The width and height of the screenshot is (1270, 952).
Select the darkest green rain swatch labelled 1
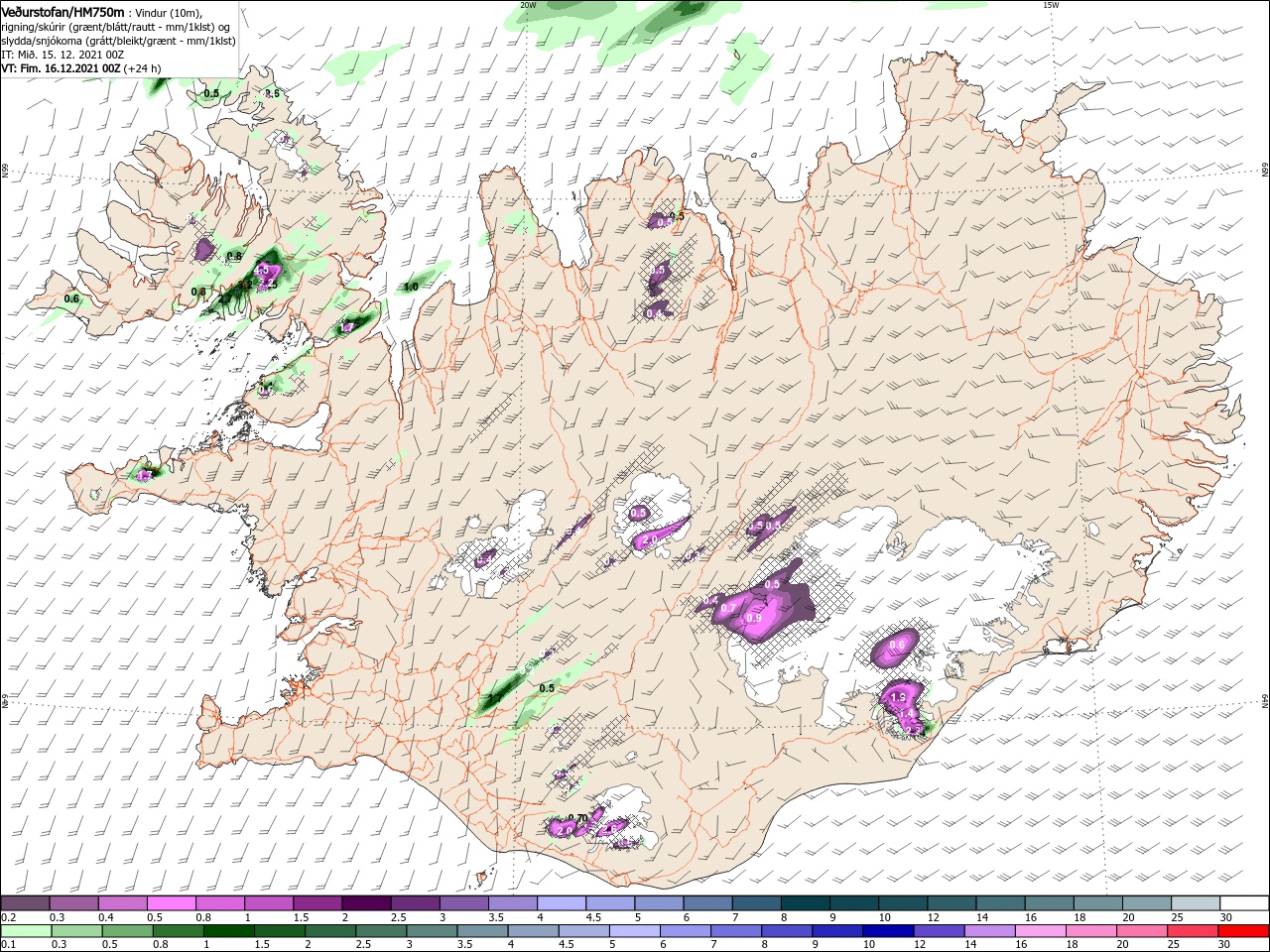228,931
